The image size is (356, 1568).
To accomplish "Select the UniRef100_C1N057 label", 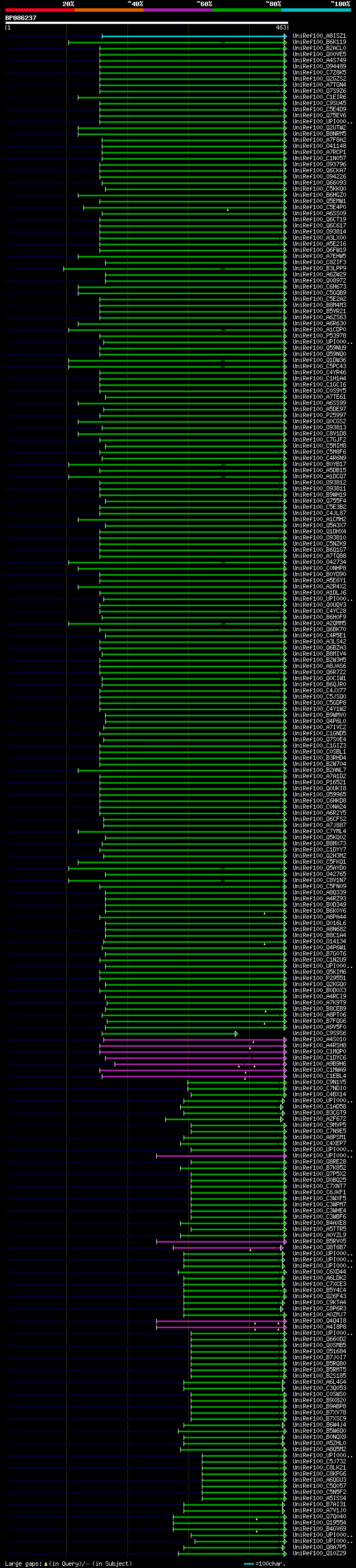I will click(x=319, y=159).
